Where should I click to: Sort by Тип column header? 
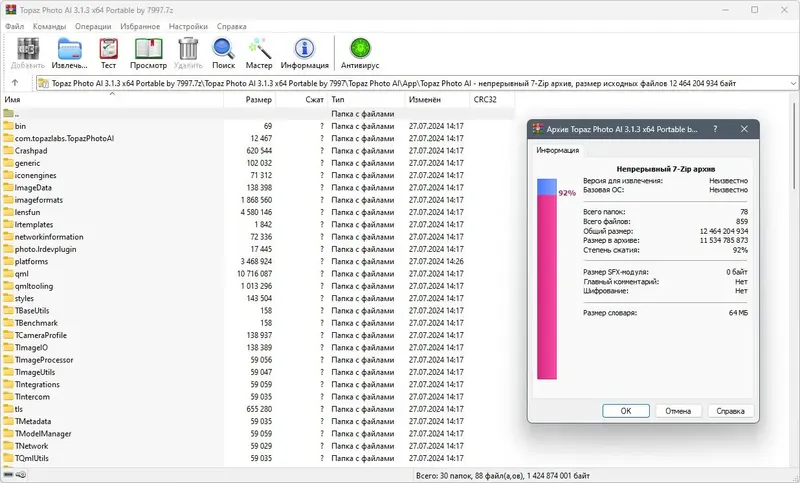coord(366,99)
